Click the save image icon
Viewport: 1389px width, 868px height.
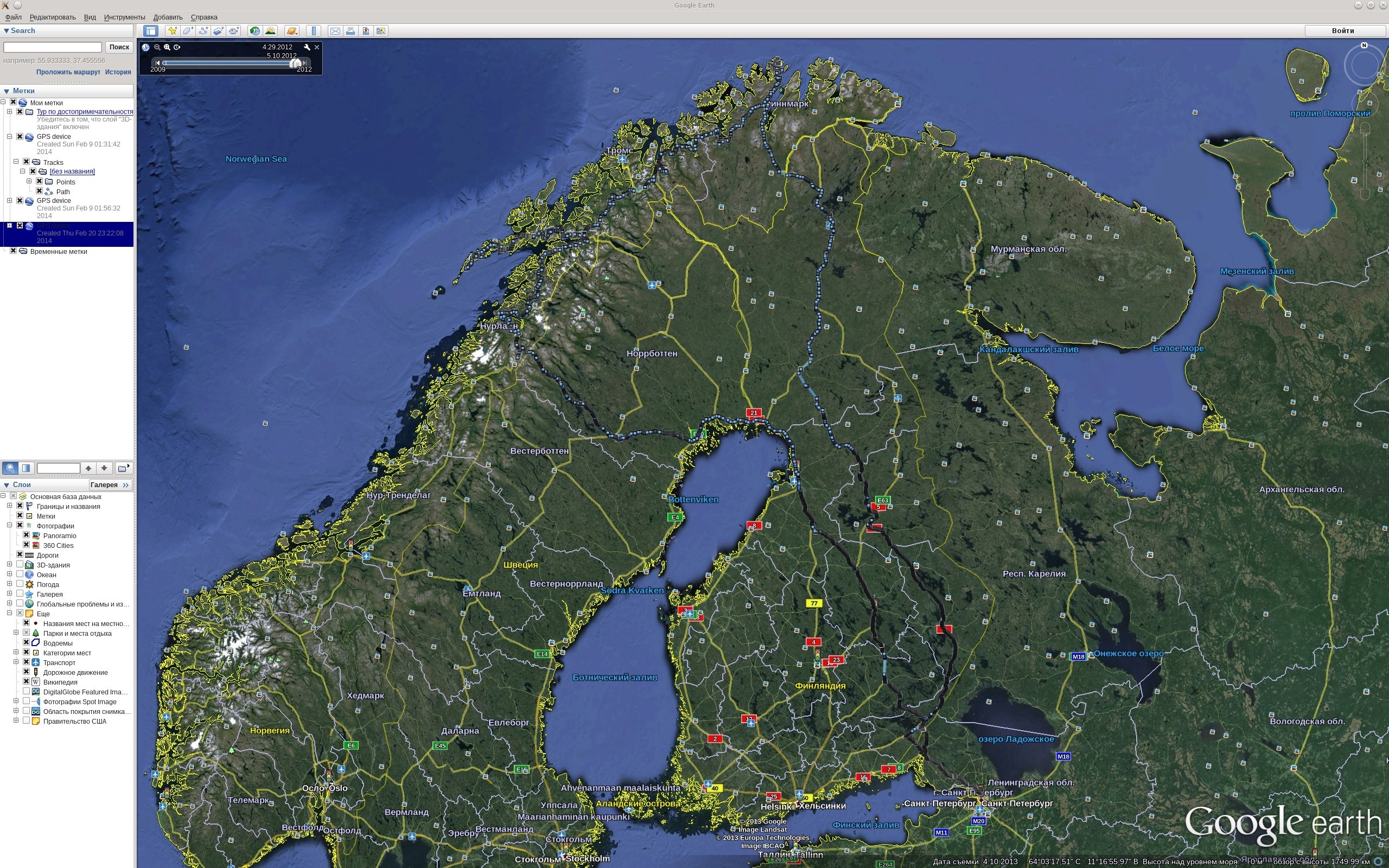pos(366,31)
